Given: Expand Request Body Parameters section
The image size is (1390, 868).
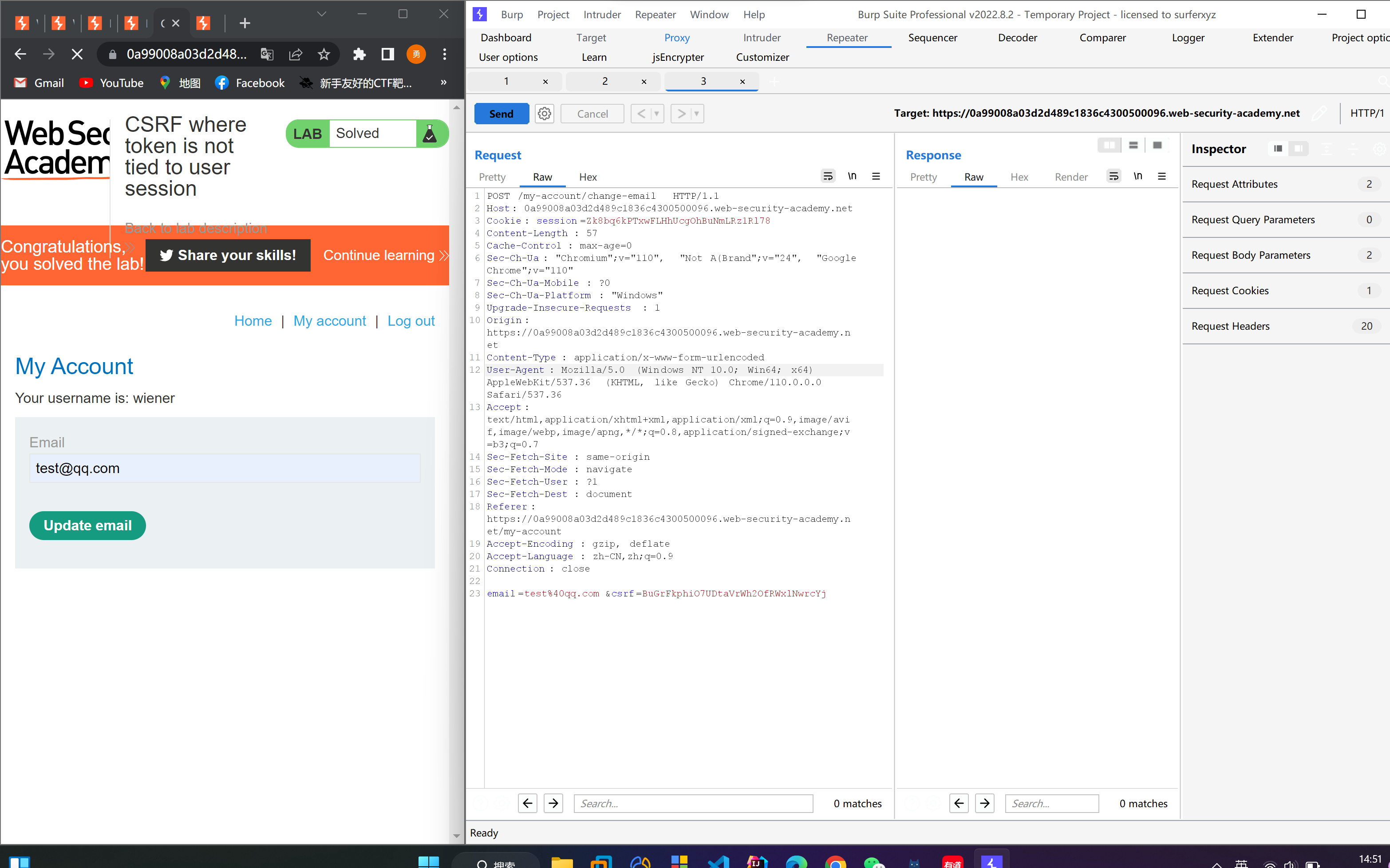Looking at the screenshot, I should coord(1251,255).
